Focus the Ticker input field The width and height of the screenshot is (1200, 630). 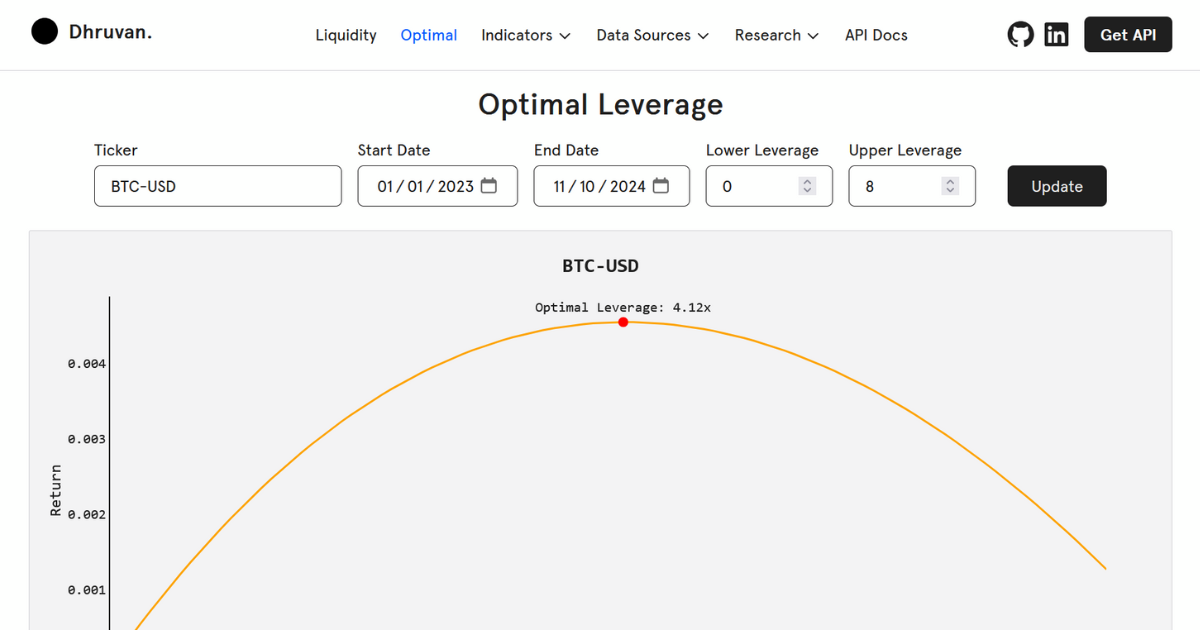218,186
